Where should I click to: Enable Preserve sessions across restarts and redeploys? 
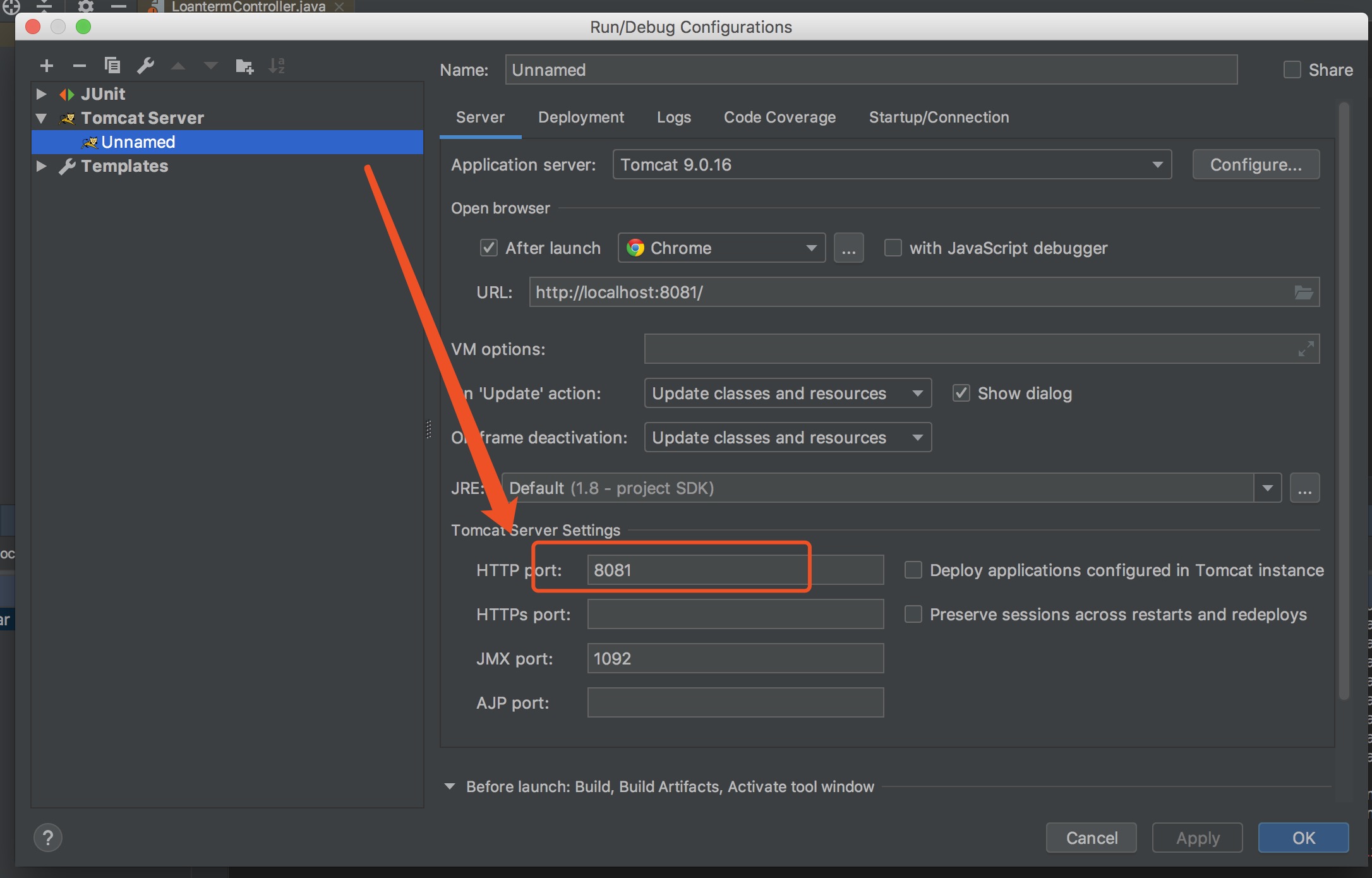(x=913, y=614)
